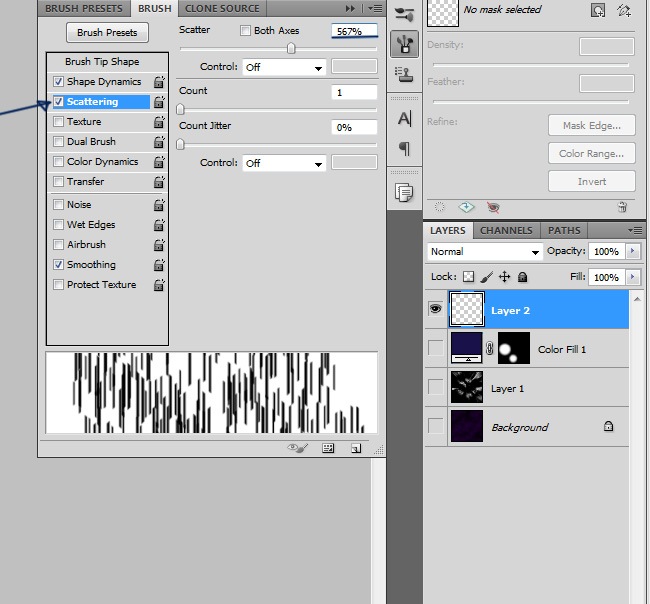Open the Brush Presets dock icon
This screenshot has height=604, width=650.
pyautogui.click(x=404, y=14)
